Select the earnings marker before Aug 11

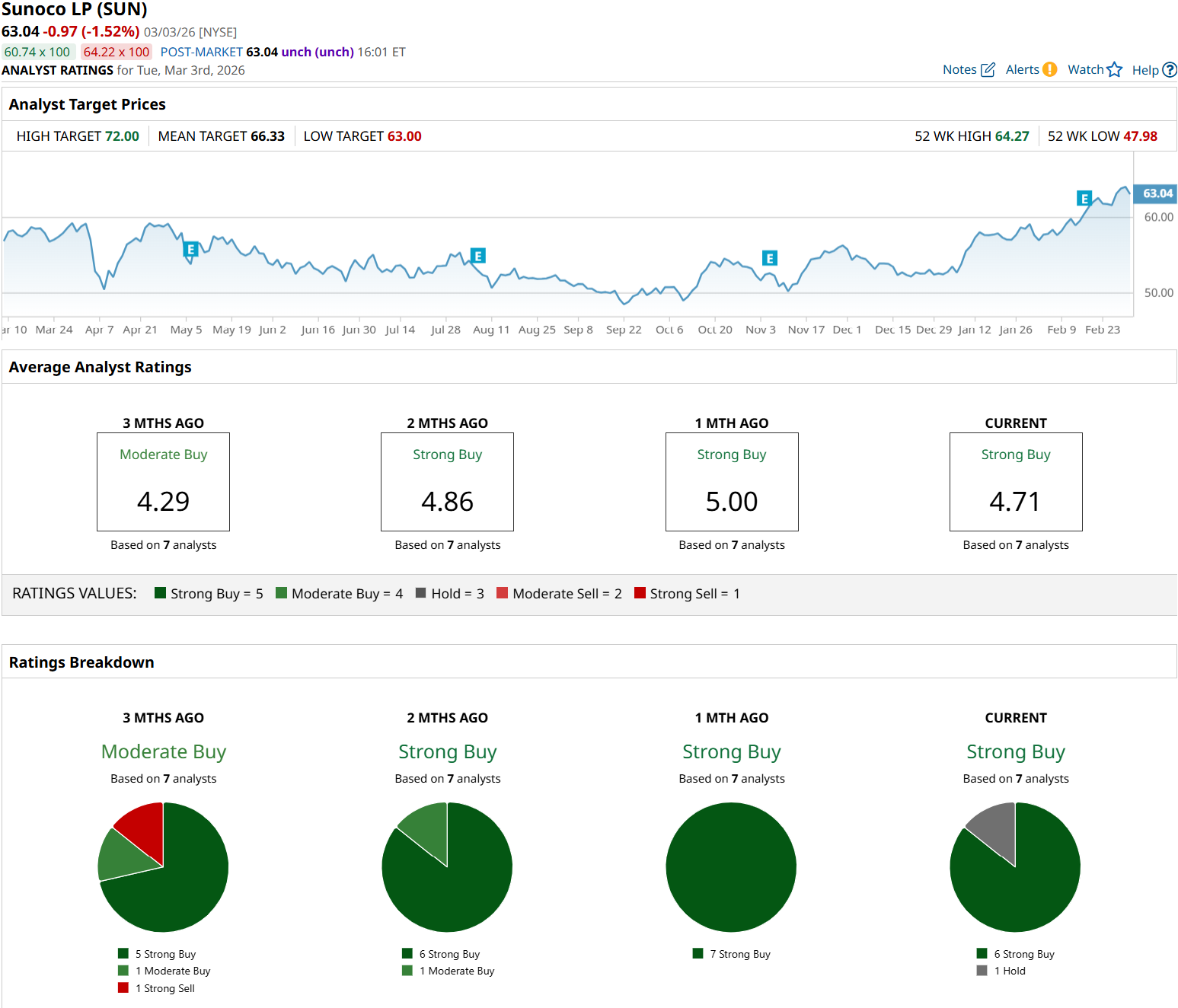[478, 256]
